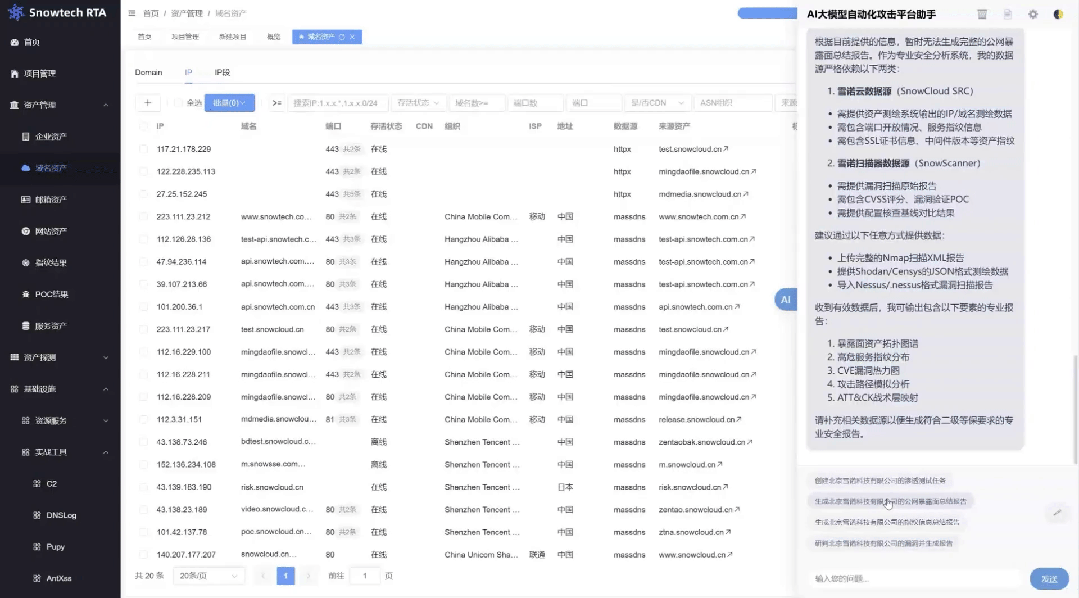The image size is (1079, 598).
Task: Switch to the IP段 tab
Action: point(222,72)
